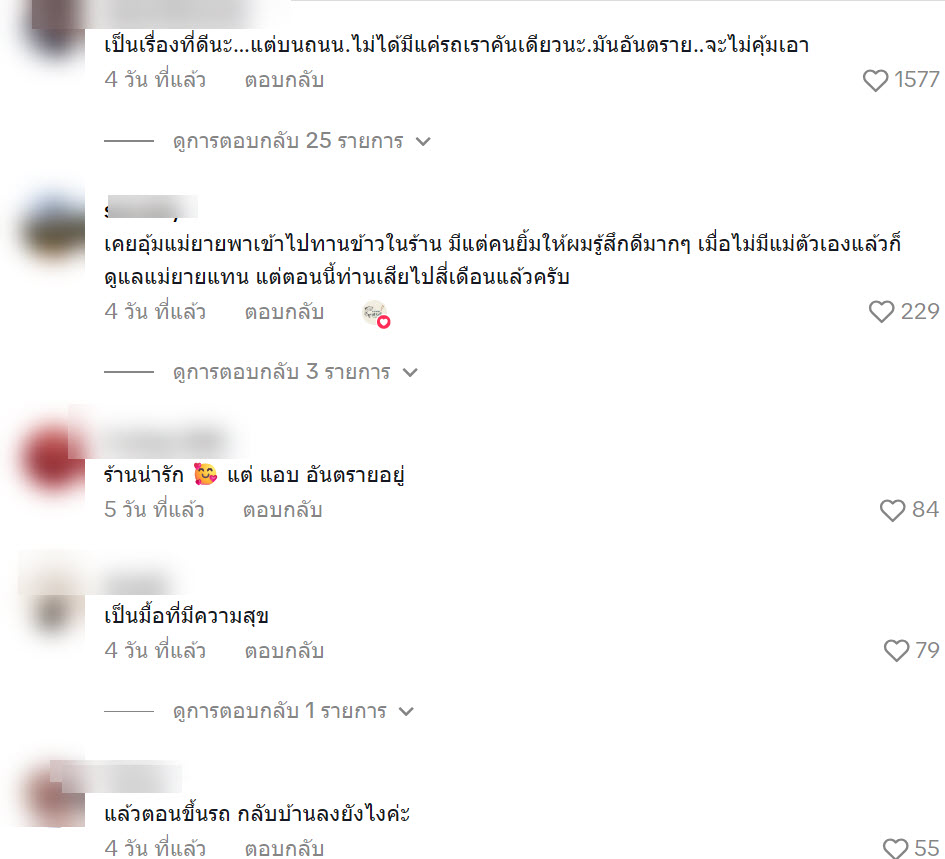945x859 pixels.
Task: Reply to the 'เป็นมื้อที่มีความสุข' comment
Action: [284, 650]
